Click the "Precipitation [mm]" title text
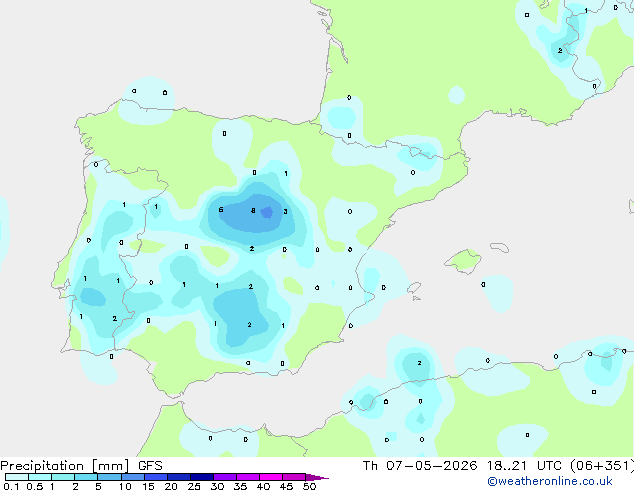Viewport: 634px width, 490px height. 65,466
